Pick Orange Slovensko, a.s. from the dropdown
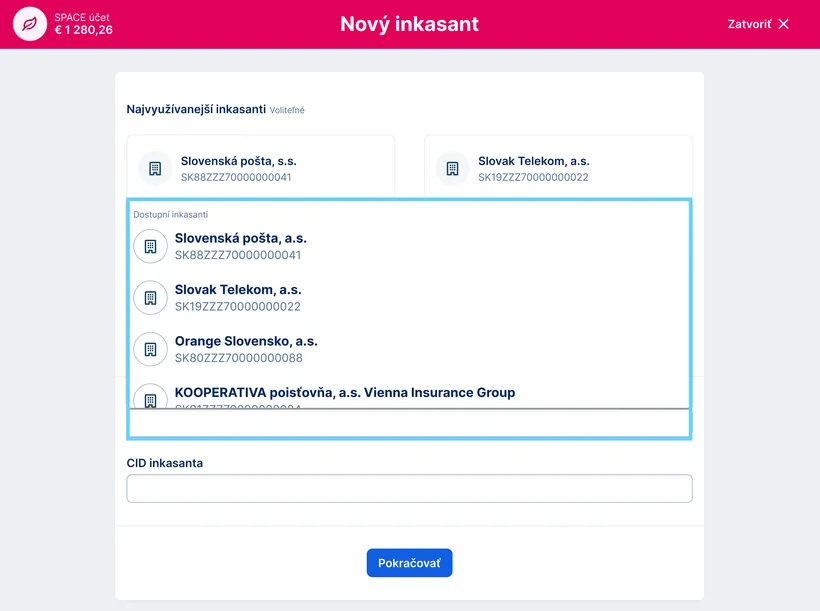 (246, 341)
